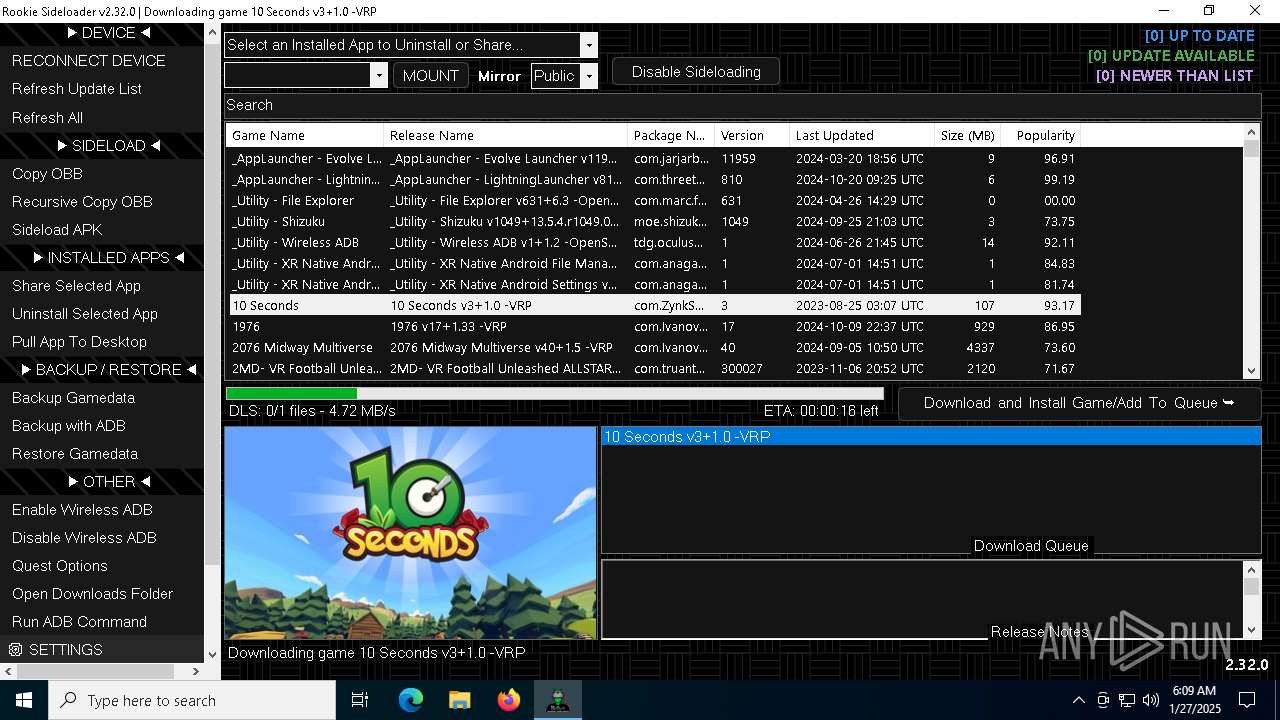Select 2MD- VR Football Unleashed row
The image size is (1280, 720).
(x=654, y=369)
